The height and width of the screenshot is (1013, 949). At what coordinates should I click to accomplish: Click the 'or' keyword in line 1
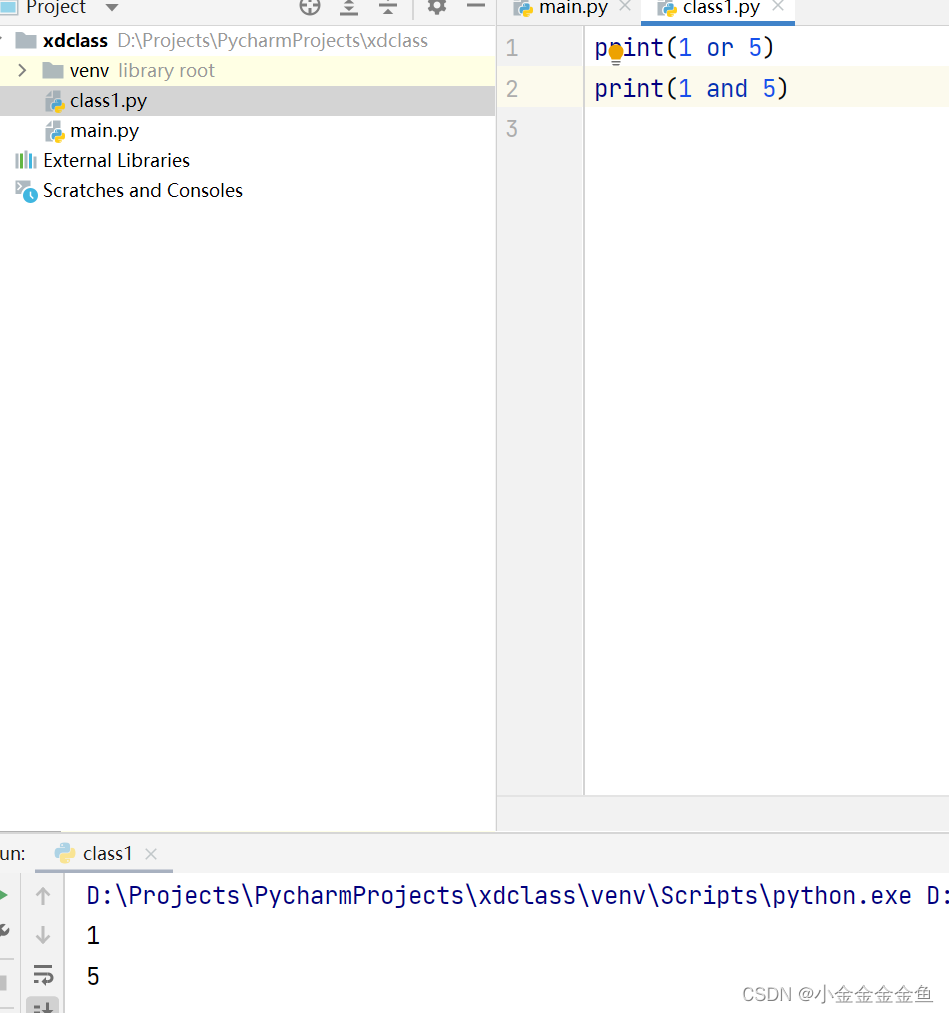tap(720, 48)
